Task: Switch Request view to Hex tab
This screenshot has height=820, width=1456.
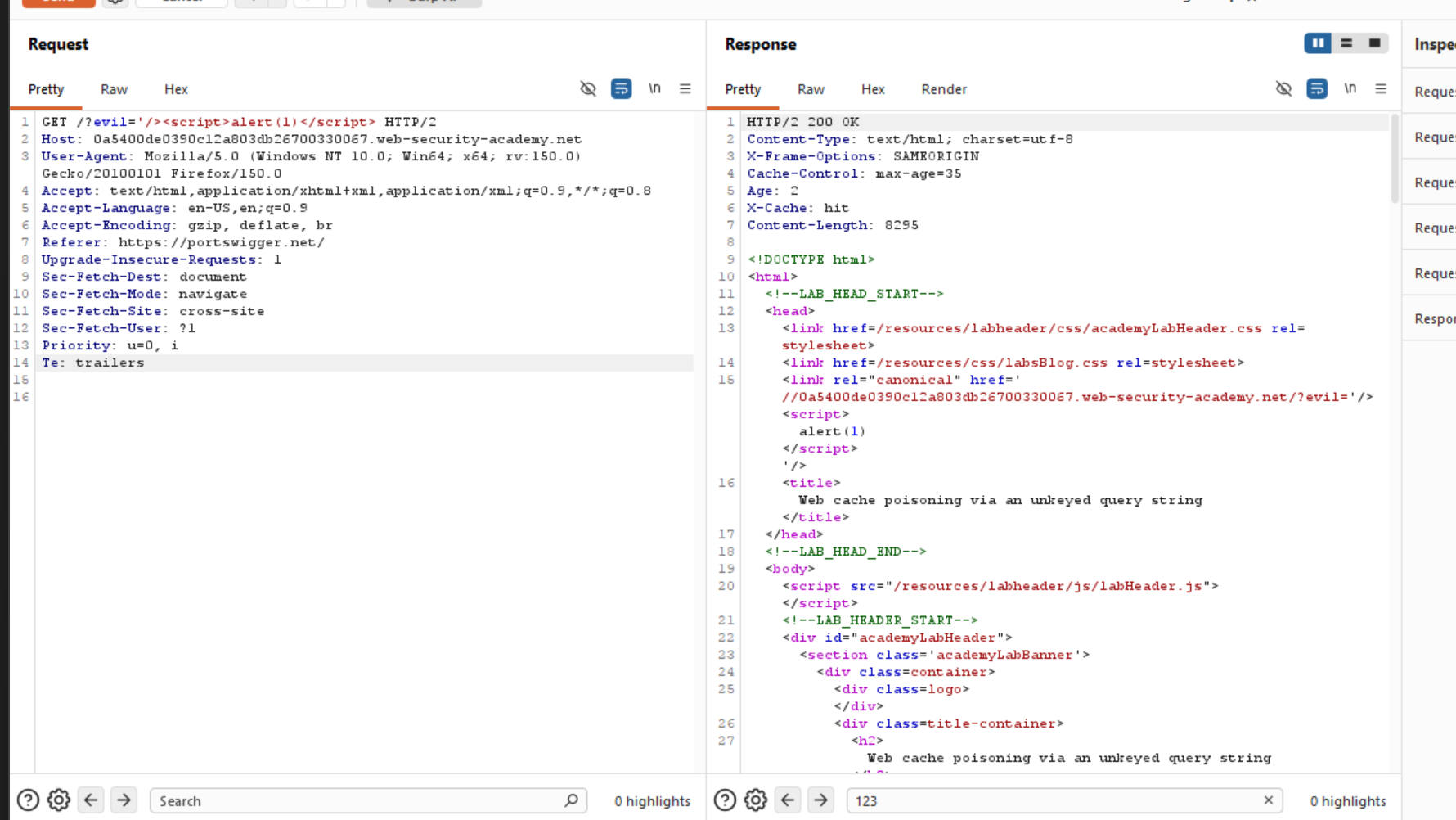Action: [176, 89]
